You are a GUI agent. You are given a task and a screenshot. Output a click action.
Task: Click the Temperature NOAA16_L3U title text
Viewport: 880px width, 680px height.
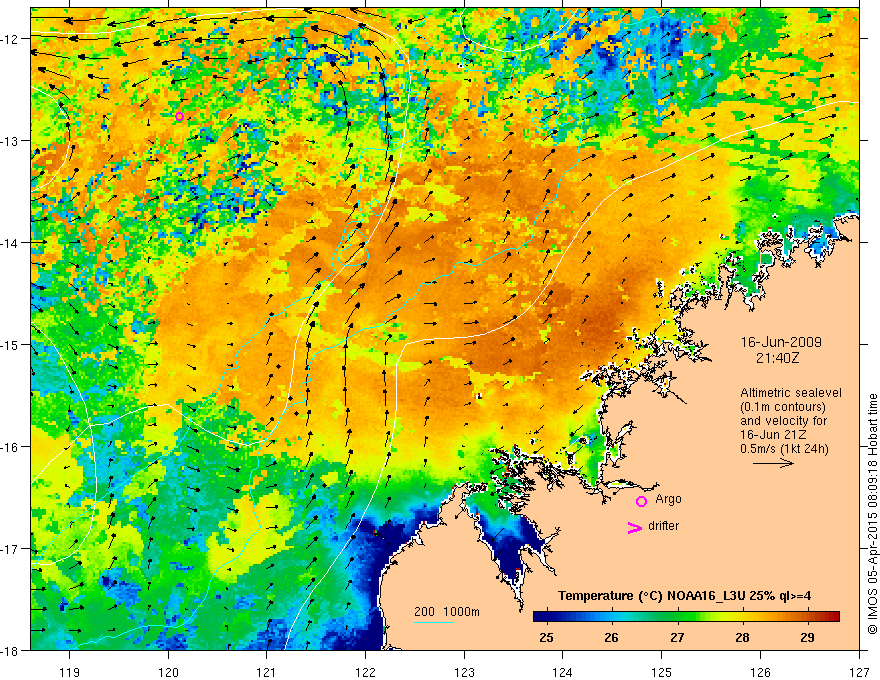pos(684,596)
